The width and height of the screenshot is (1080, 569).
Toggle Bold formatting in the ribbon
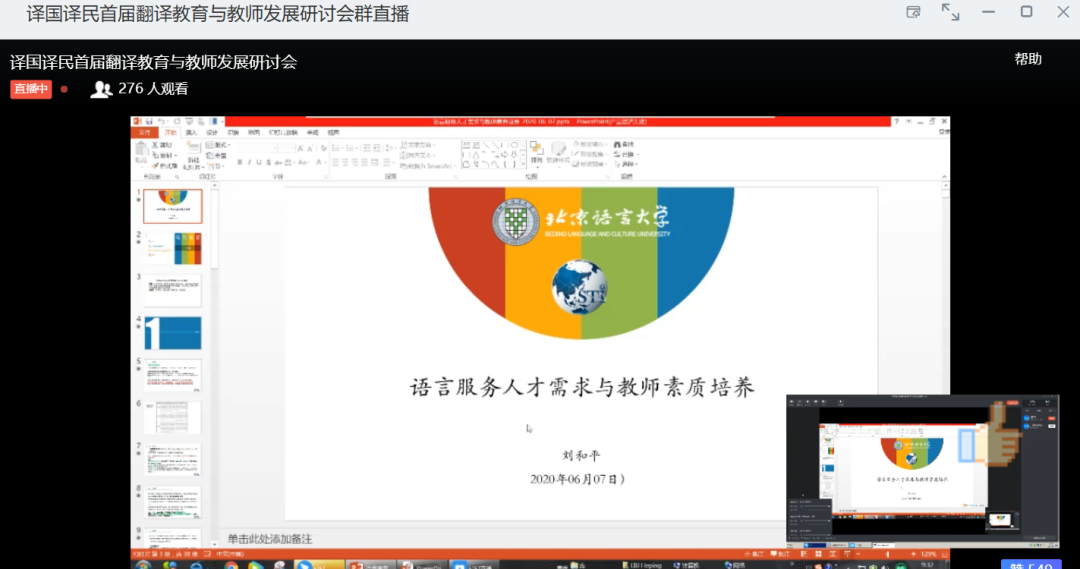(x=239, y=162)
